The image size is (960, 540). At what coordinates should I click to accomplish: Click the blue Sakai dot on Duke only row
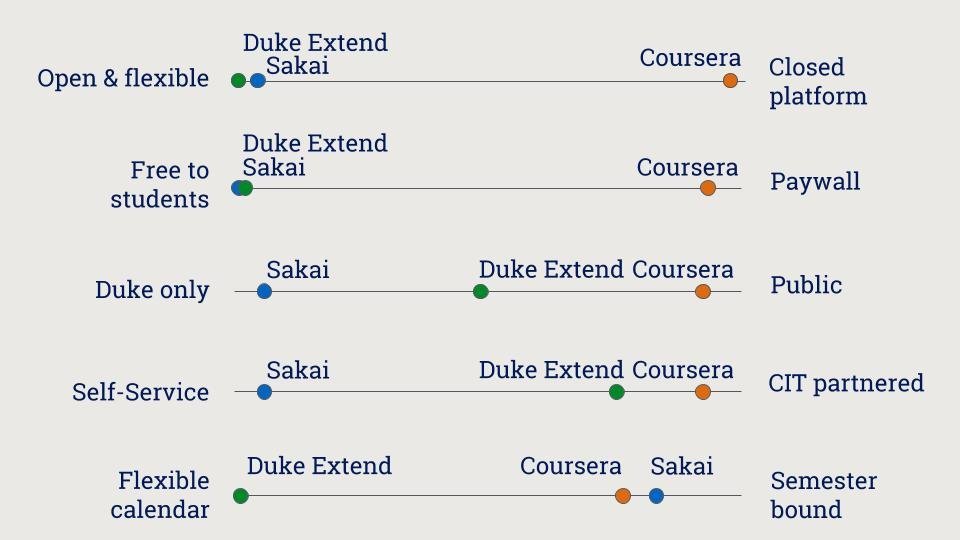tap(264, 292)
